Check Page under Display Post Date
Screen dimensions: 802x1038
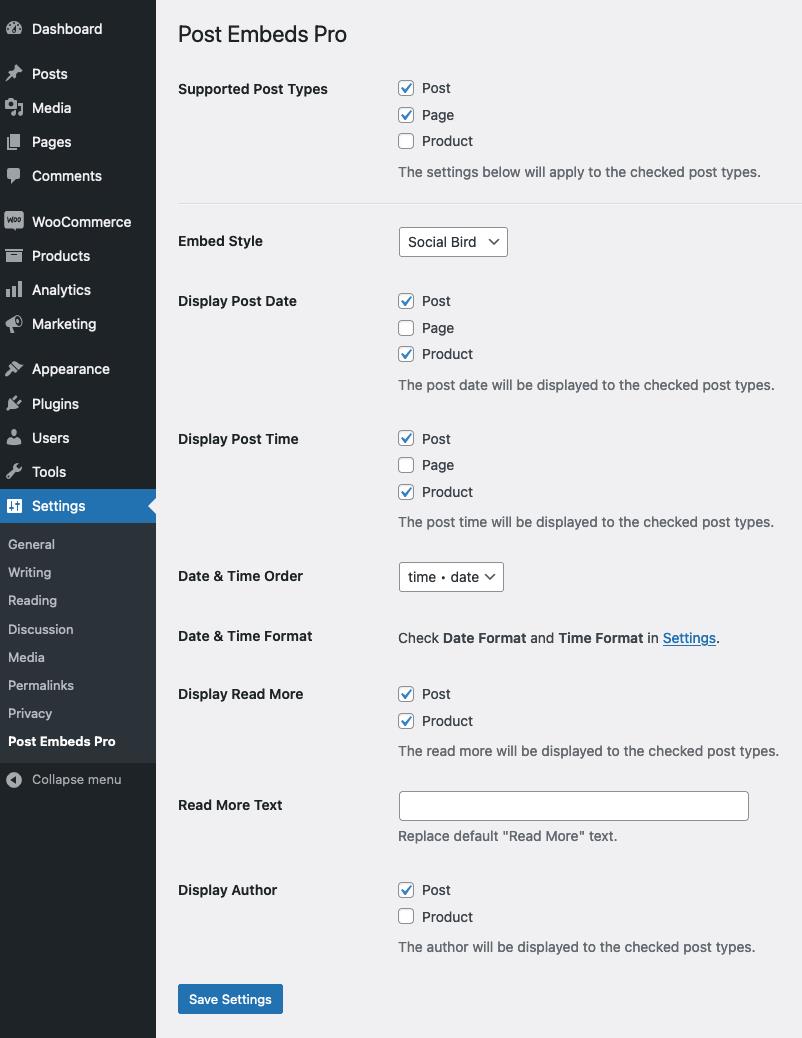[x=406, y=328]
